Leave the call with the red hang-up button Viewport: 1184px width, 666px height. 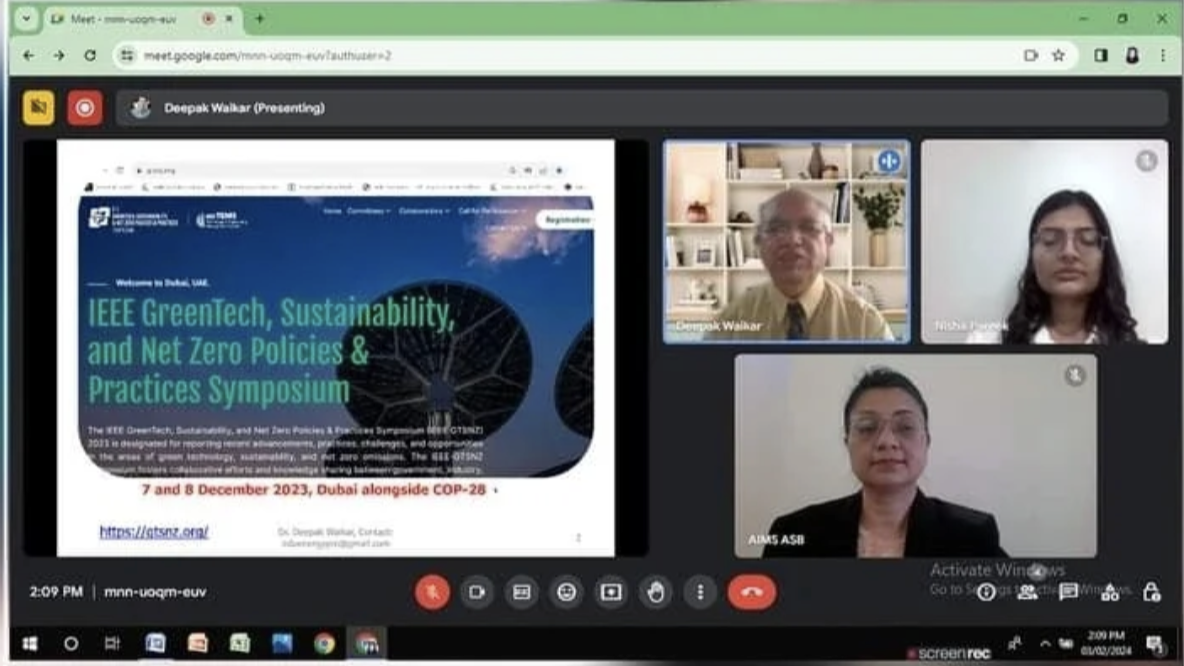[751, 593]
